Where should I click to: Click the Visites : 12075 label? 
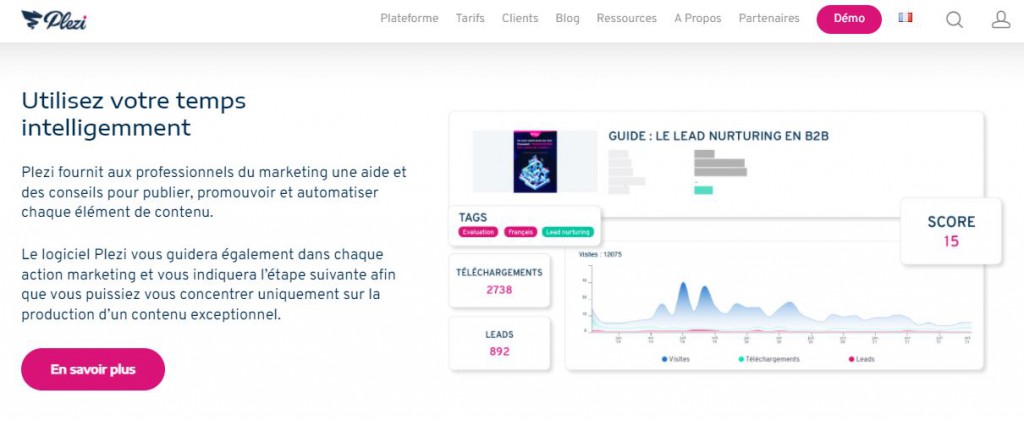[x=600, y=255]
